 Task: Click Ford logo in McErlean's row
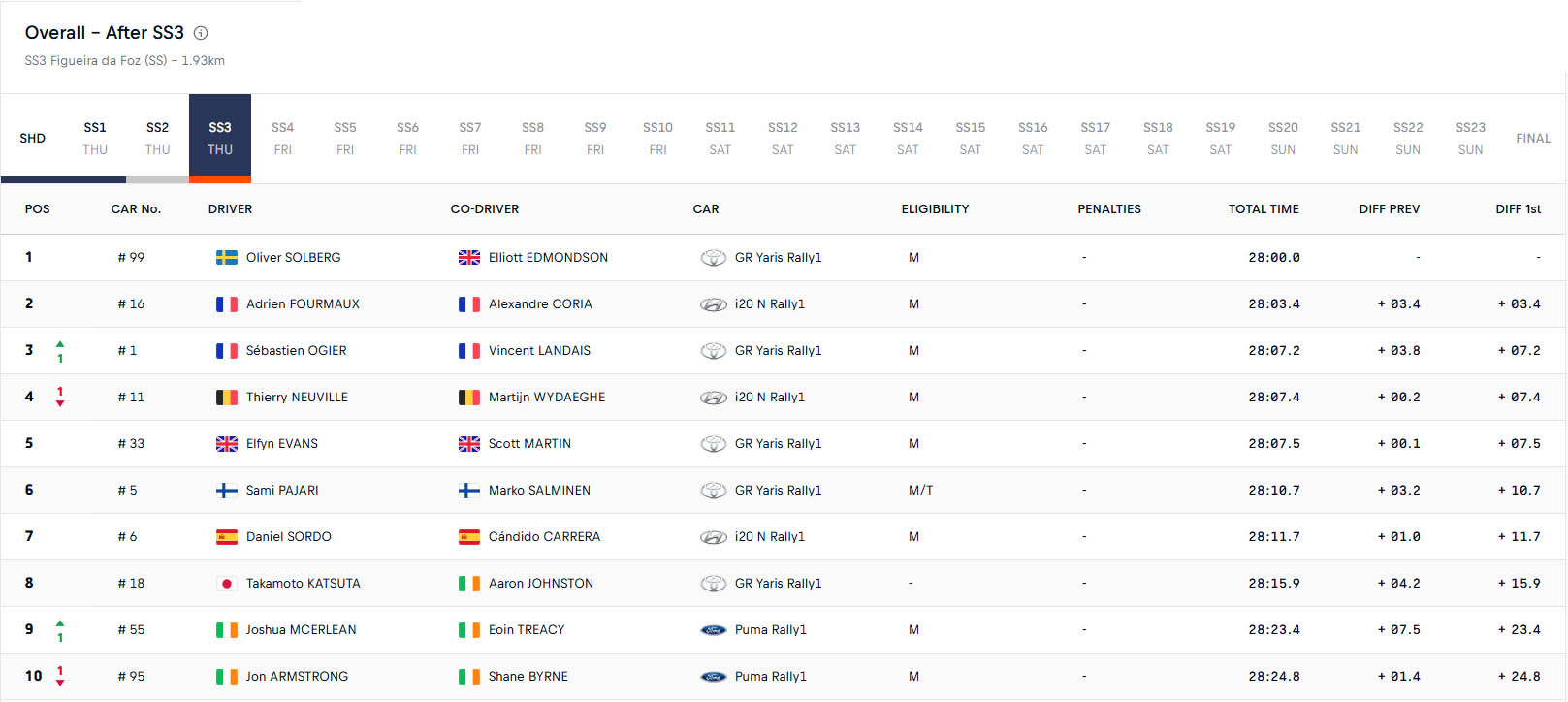(x=714, y=630)
